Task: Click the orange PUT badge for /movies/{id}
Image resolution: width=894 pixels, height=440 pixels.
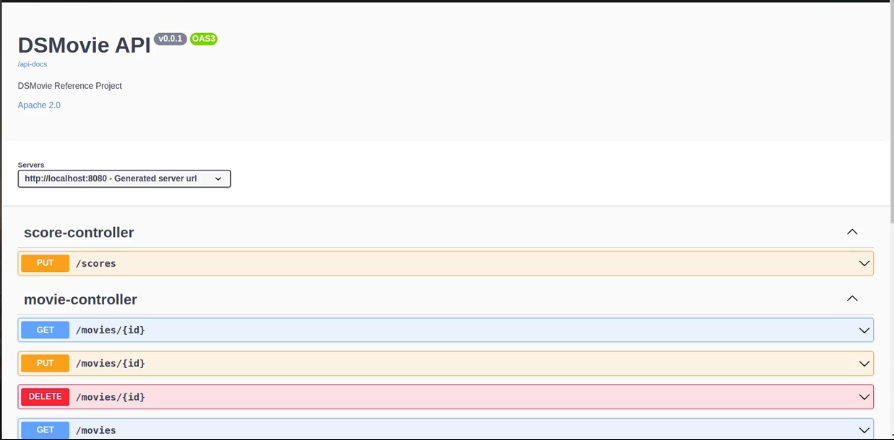Action: coord(45,364)
